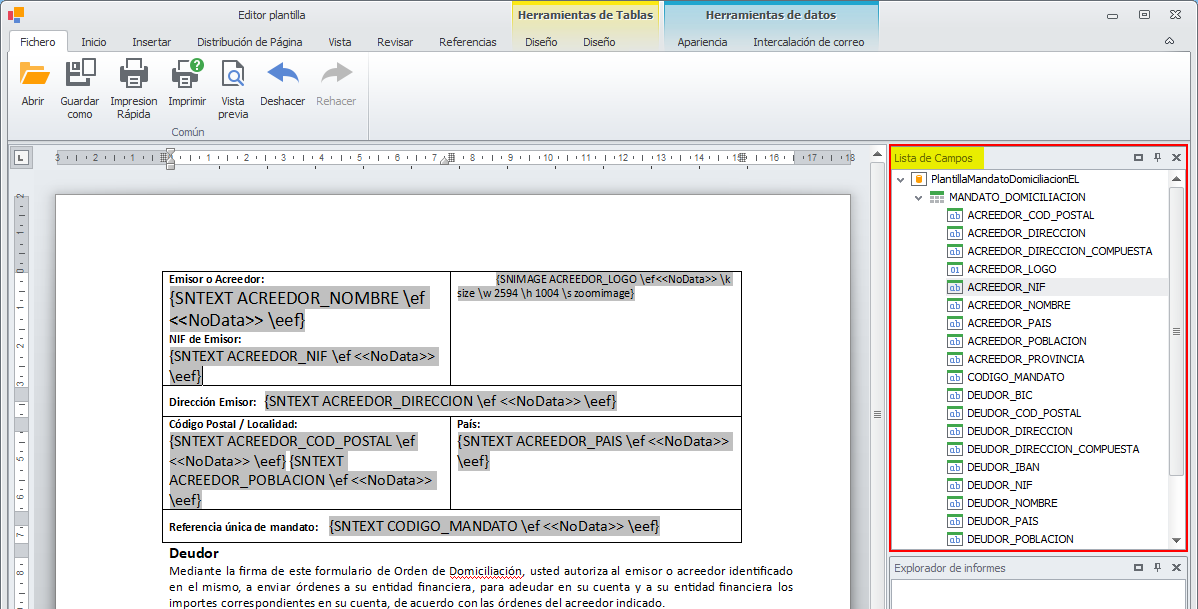Select the ACREEDOR_LOGO field
Image resolution: width=1198 pixels, height=609 pixels.
pos(1011,269)
